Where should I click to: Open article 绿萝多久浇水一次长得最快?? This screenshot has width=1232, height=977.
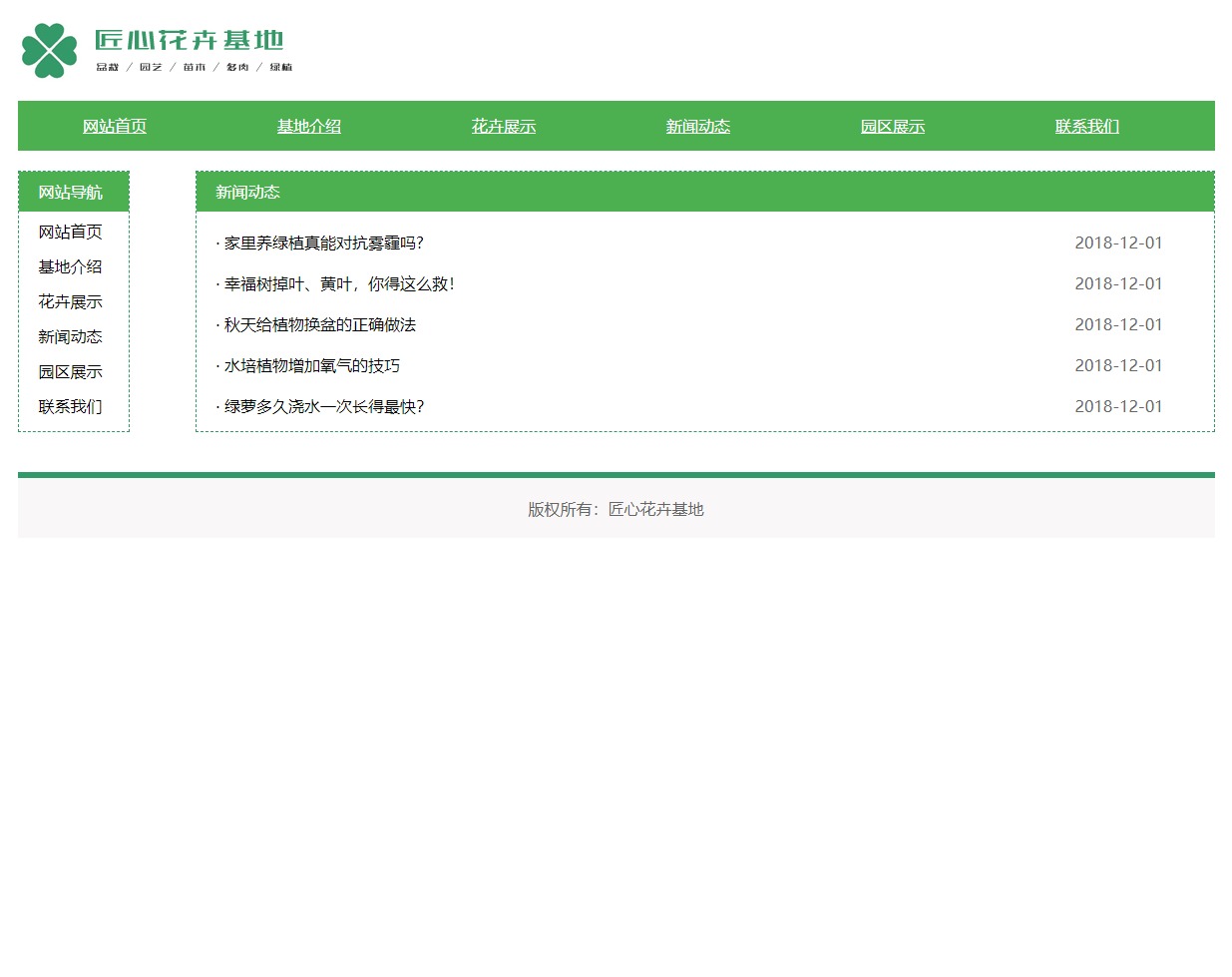[323, 407]
